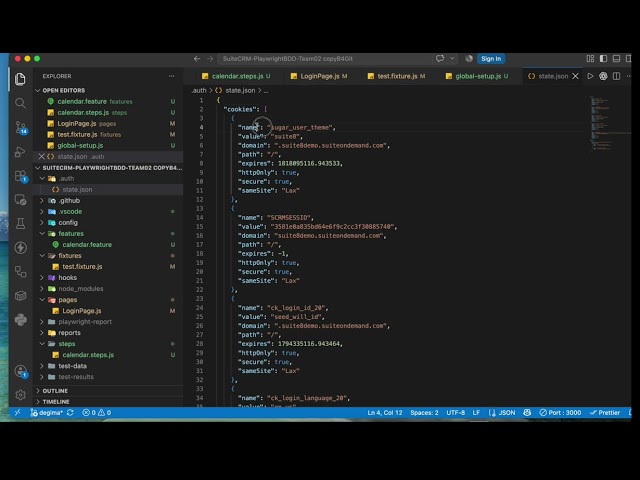
Task: Click the UTF-8 encoding status item
Action: (456, 413)
